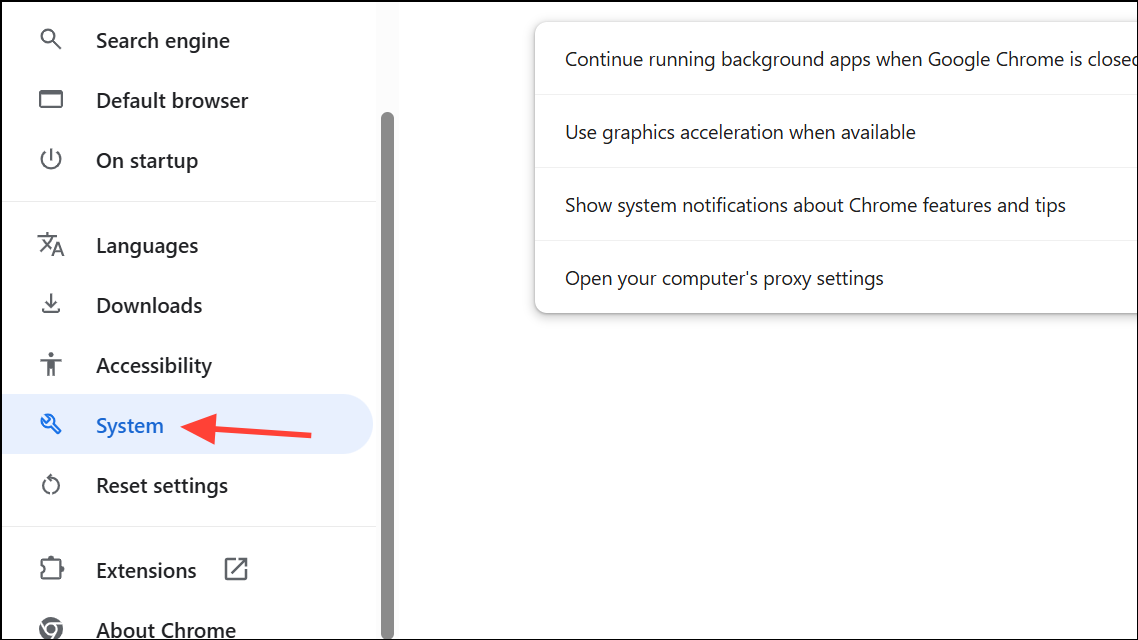Open the Search engine settings section
The width and height of the screenshot is (1138, 640).
coord(162,41)
